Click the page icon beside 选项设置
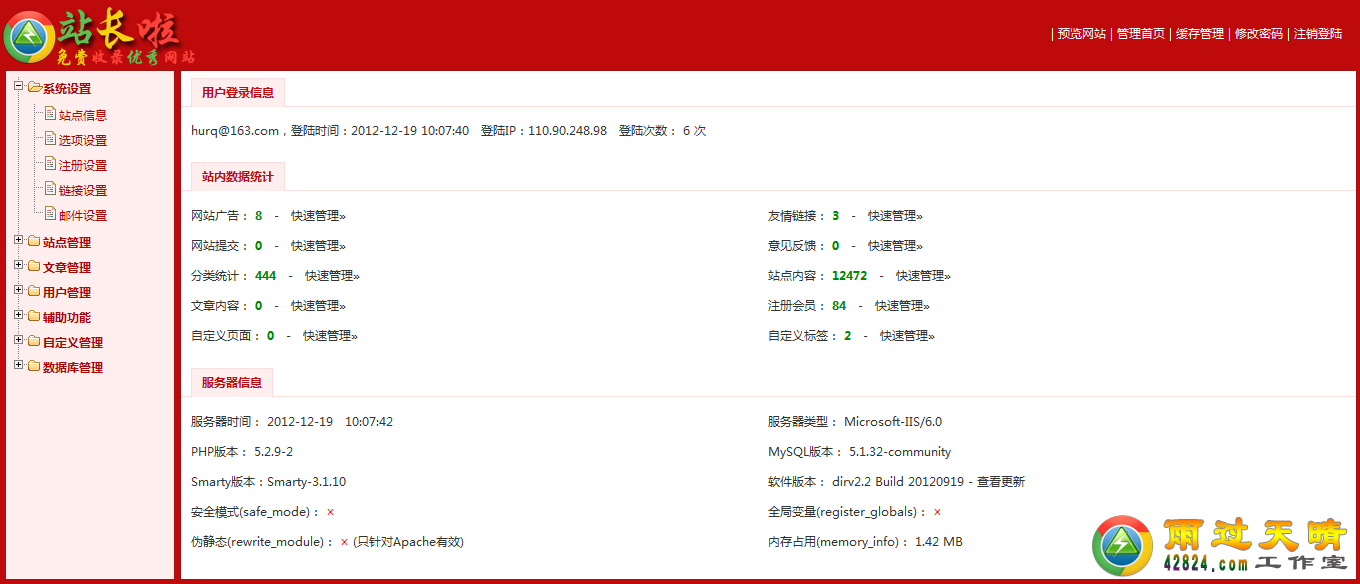 (50, 139)
